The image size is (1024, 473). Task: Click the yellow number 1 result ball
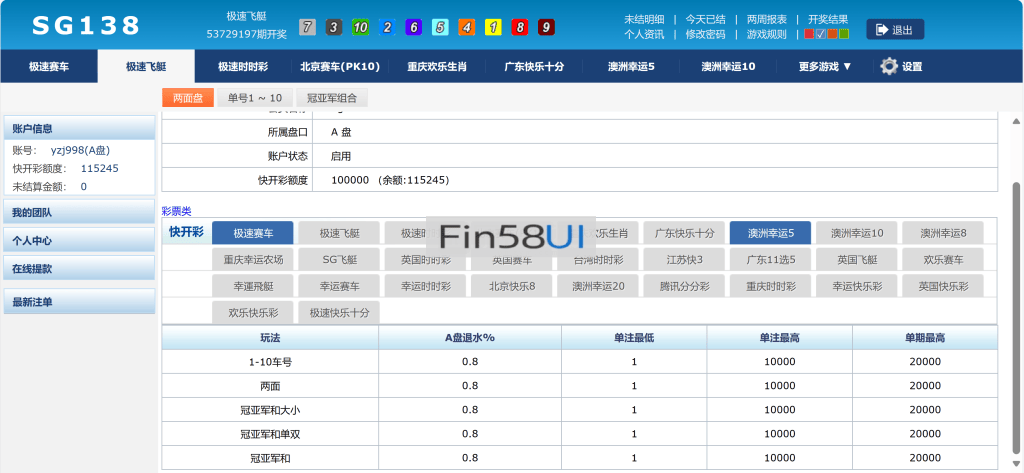(493, 27)
